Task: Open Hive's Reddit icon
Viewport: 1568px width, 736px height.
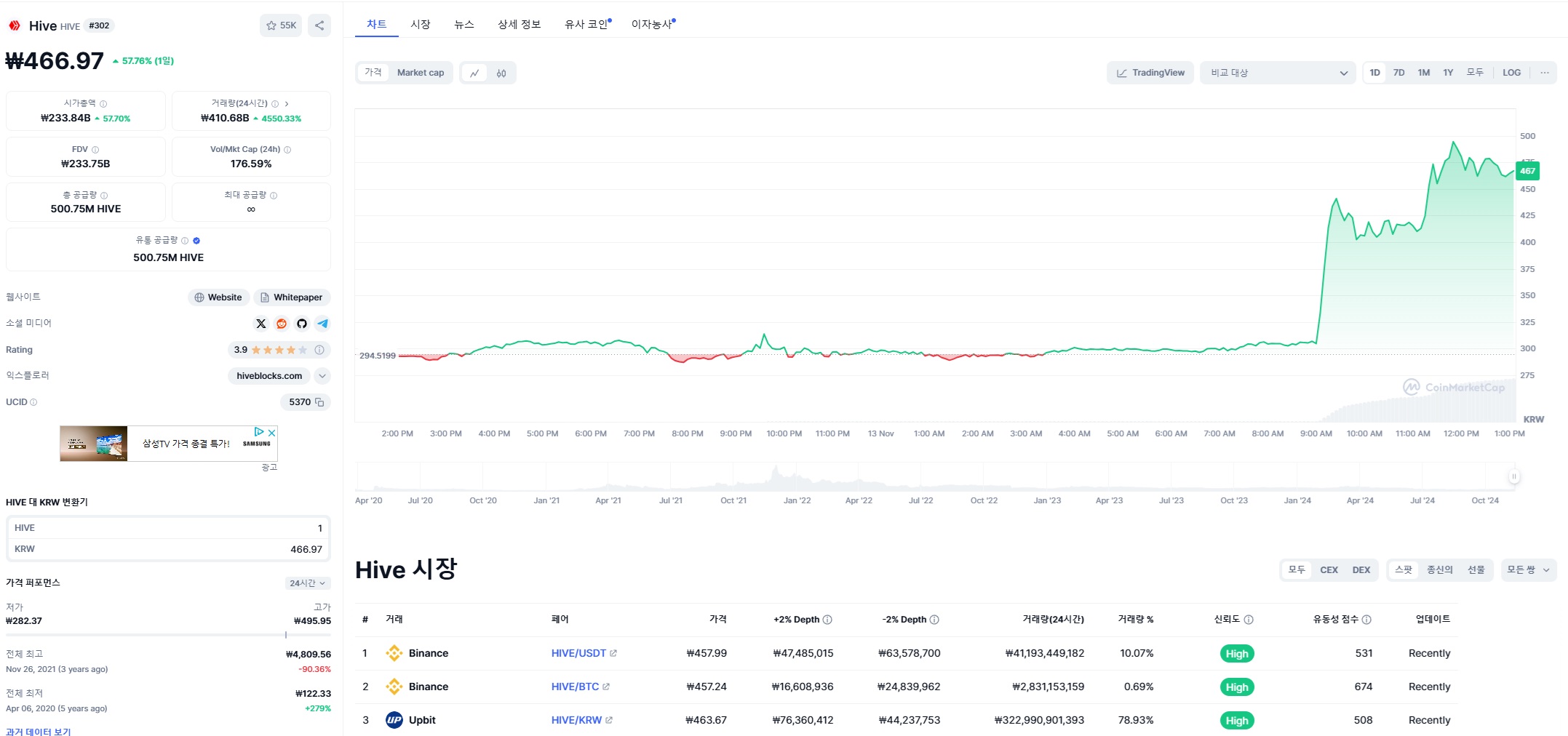Action: tap(282, 324)
